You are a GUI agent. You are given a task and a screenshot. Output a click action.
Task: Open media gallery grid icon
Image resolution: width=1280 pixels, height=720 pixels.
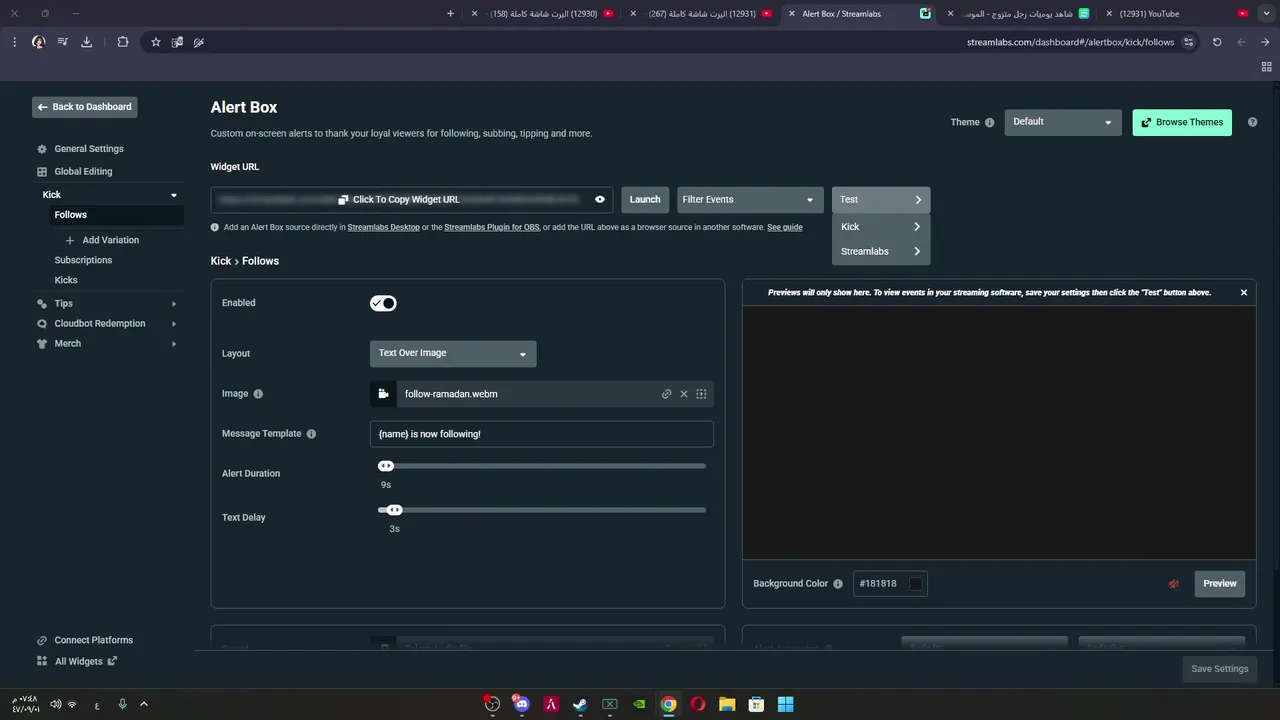click(x=701, y=394)
